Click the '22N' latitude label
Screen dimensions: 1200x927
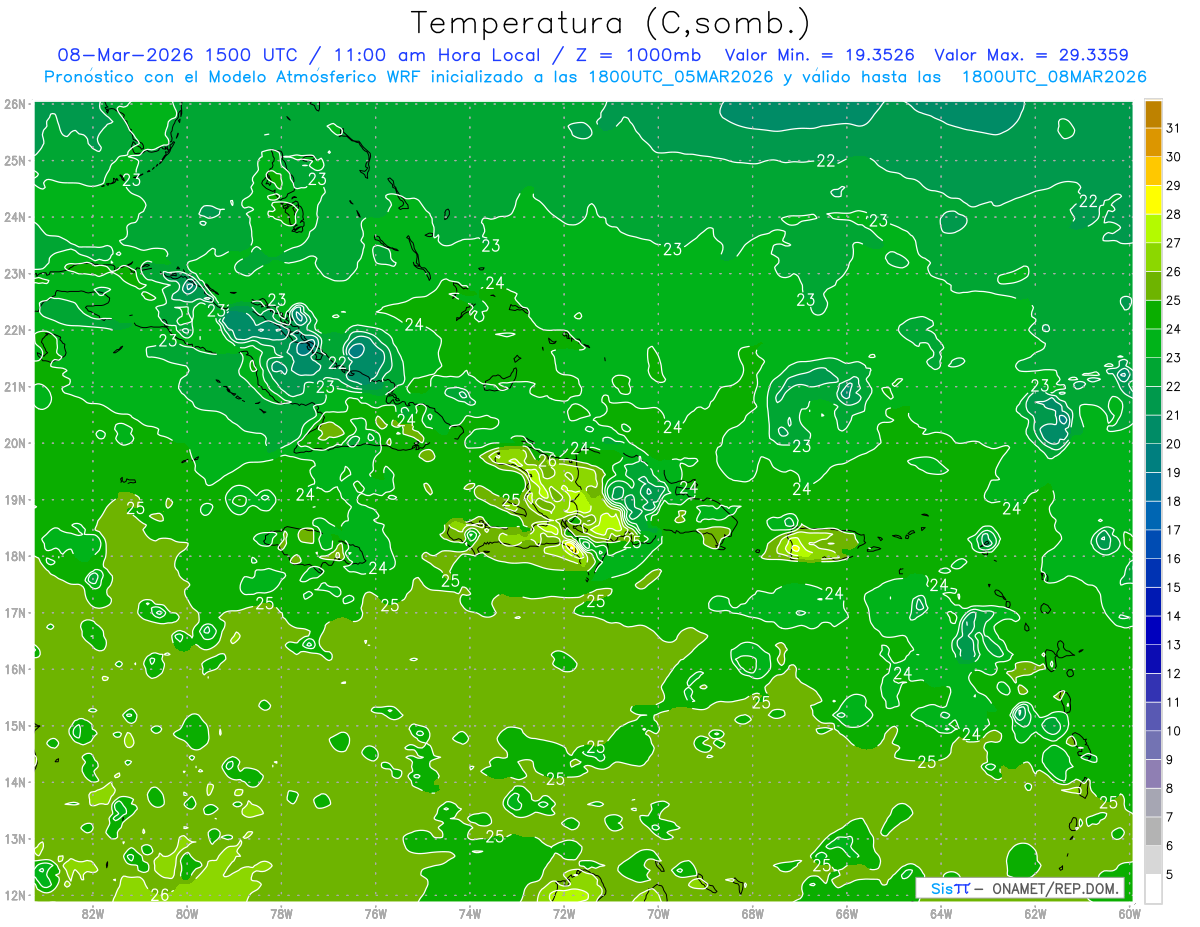click(15, 330)
